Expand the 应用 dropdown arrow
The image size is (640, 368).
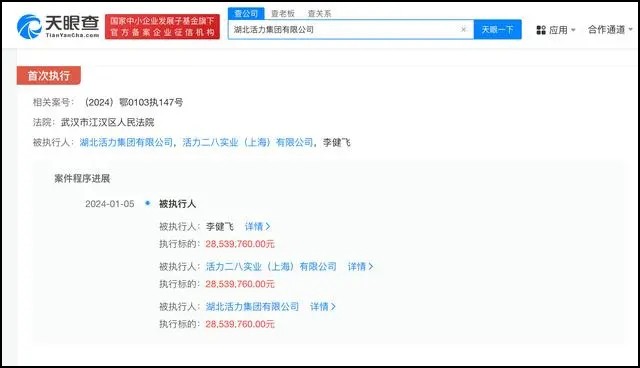[x=573, y=30]
